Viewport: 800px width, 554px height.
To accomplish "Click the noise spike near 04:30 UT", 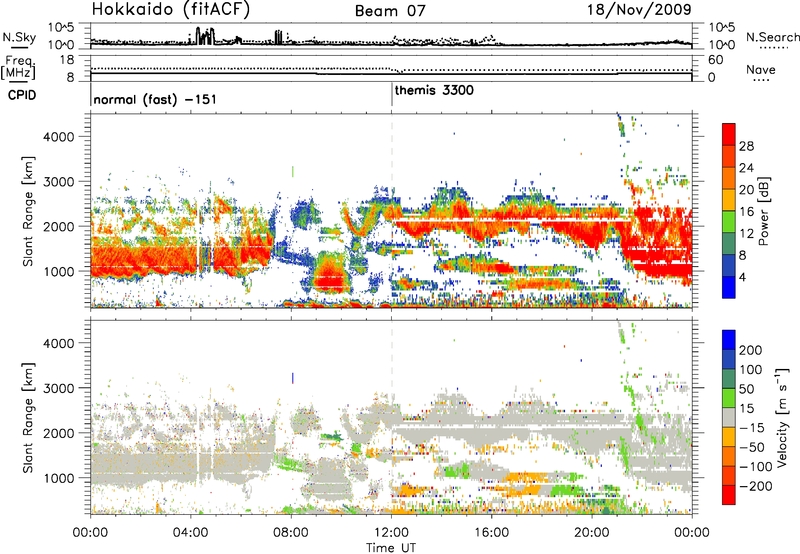I will (x=205, y=36).
